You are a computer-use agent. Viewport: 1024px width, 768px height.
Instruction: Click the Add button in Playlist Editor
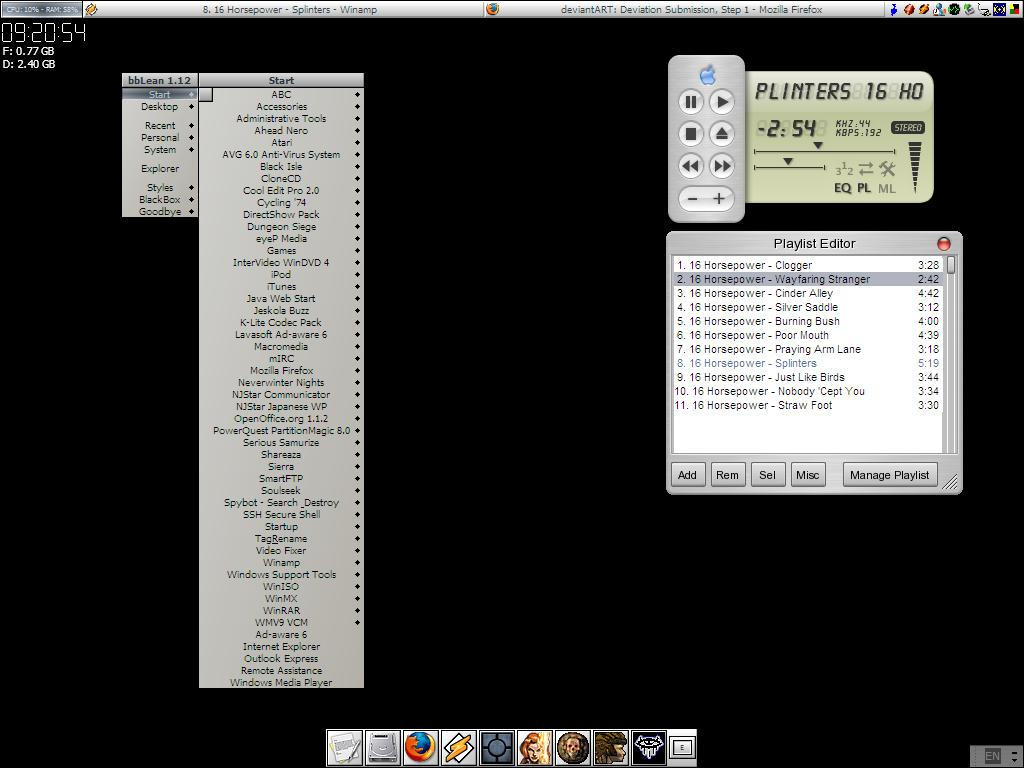coord(687,475)
